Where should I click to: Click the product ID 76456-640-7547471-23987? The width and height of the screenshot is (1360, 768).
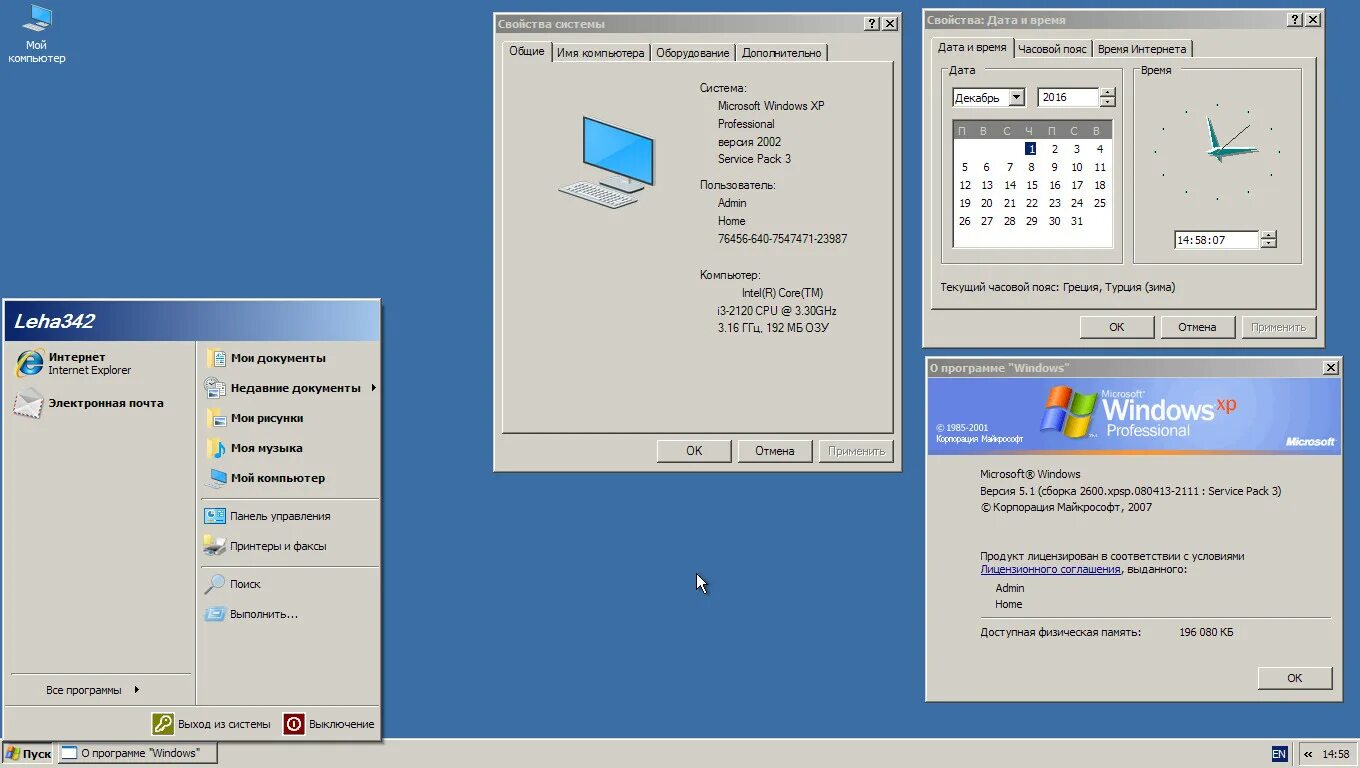782,239
